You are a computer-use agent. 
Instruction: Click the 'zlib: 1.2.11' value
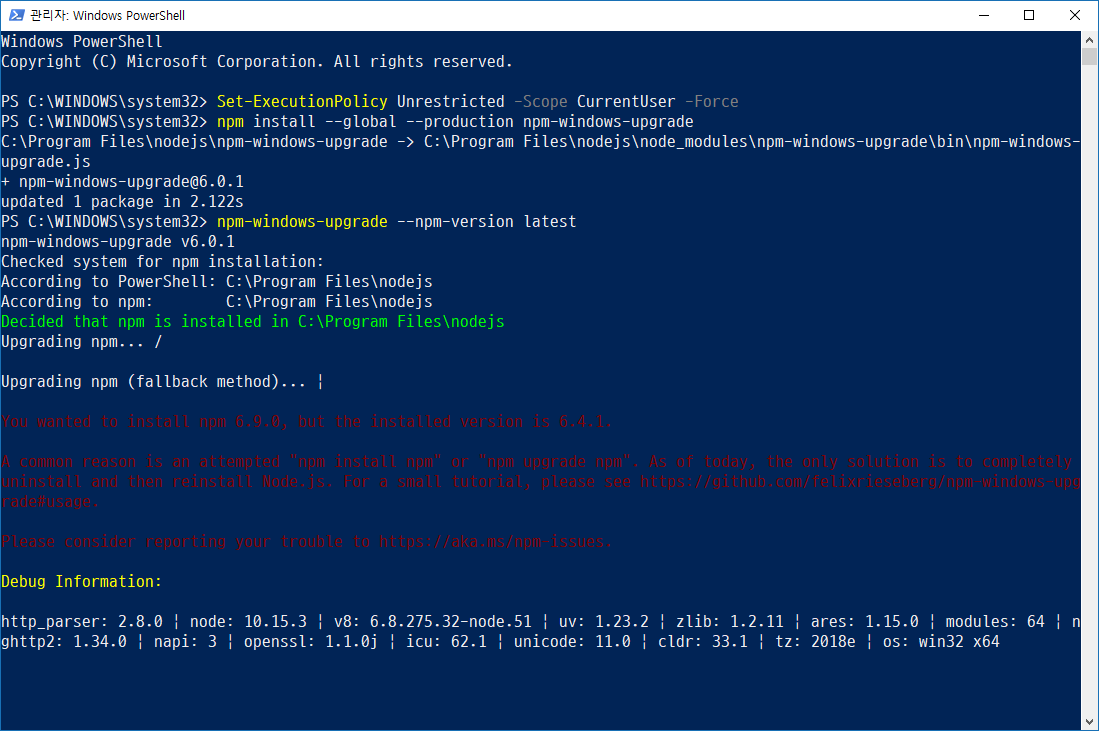click(730, 622)
